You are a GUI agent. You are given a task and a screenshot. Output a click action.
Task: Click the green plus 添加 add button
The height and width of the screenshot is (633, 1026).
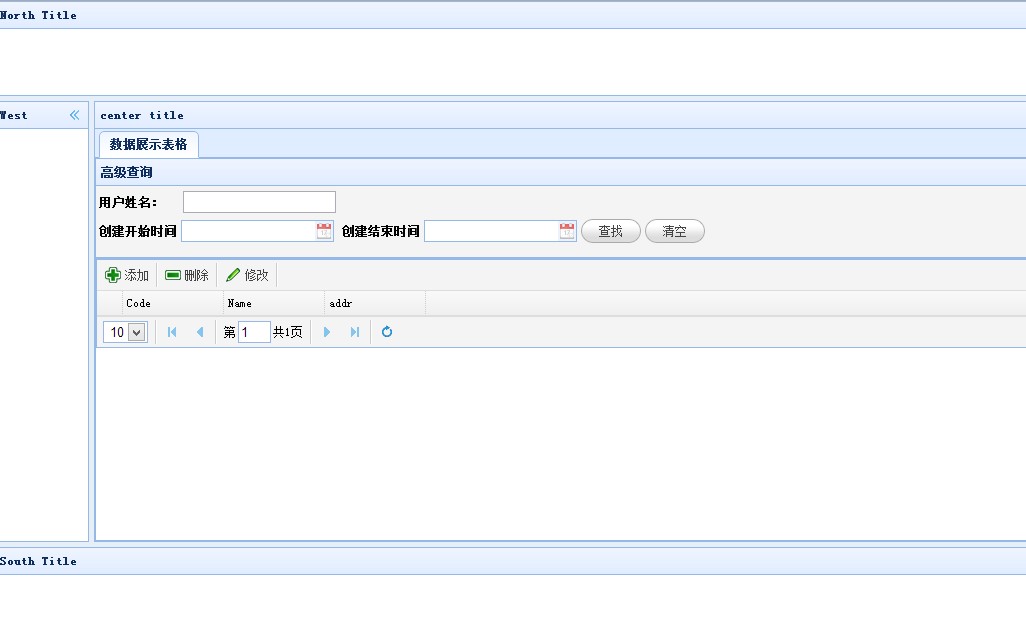point(127,275)
